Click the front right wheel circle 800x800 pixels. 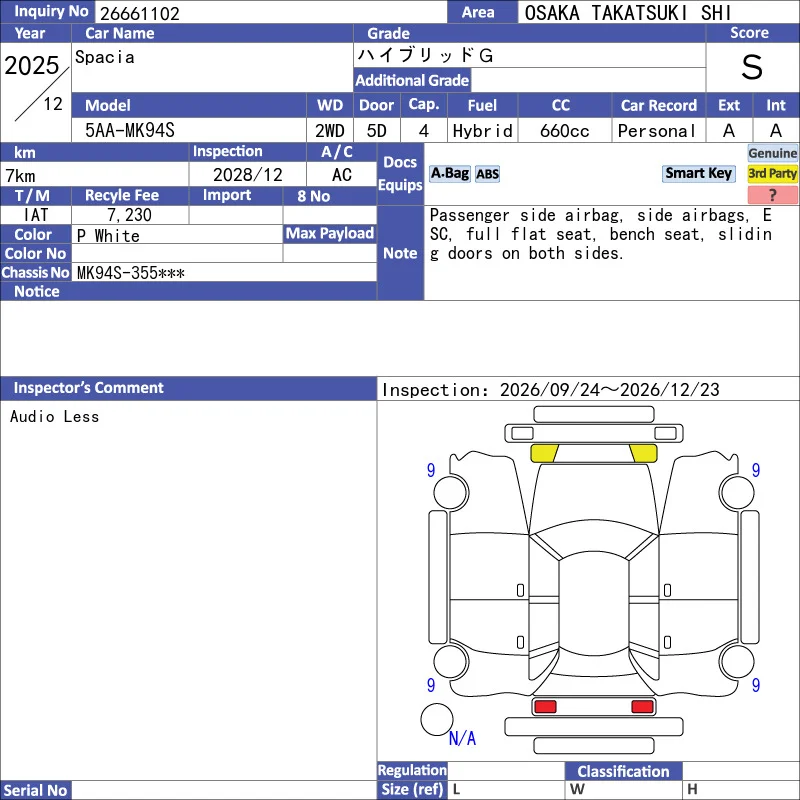[x=737, y=492]
